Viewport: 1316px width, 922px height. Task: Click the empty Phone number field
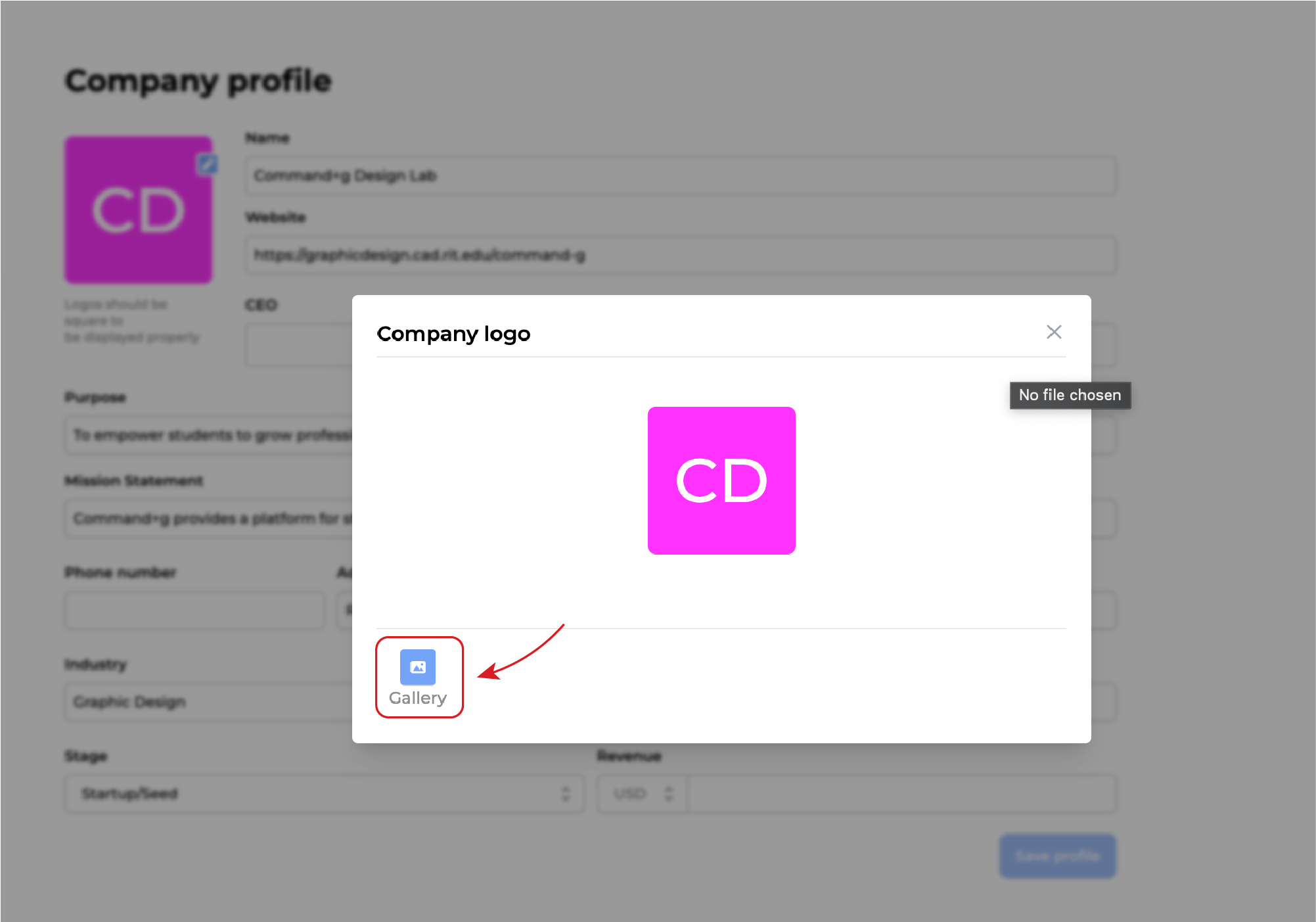(194, 610)
